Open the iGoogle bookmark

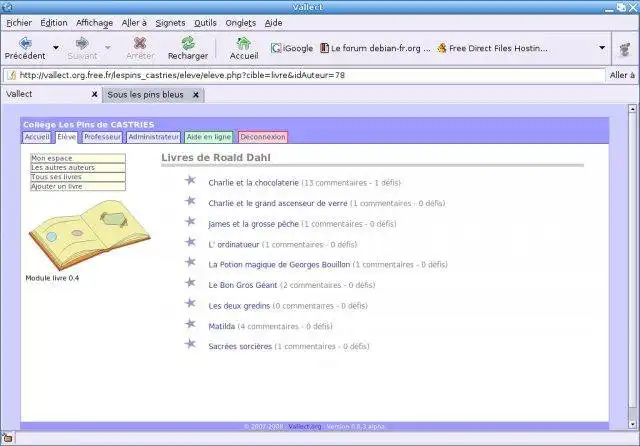pyautogui.click(x=291, y=48)
